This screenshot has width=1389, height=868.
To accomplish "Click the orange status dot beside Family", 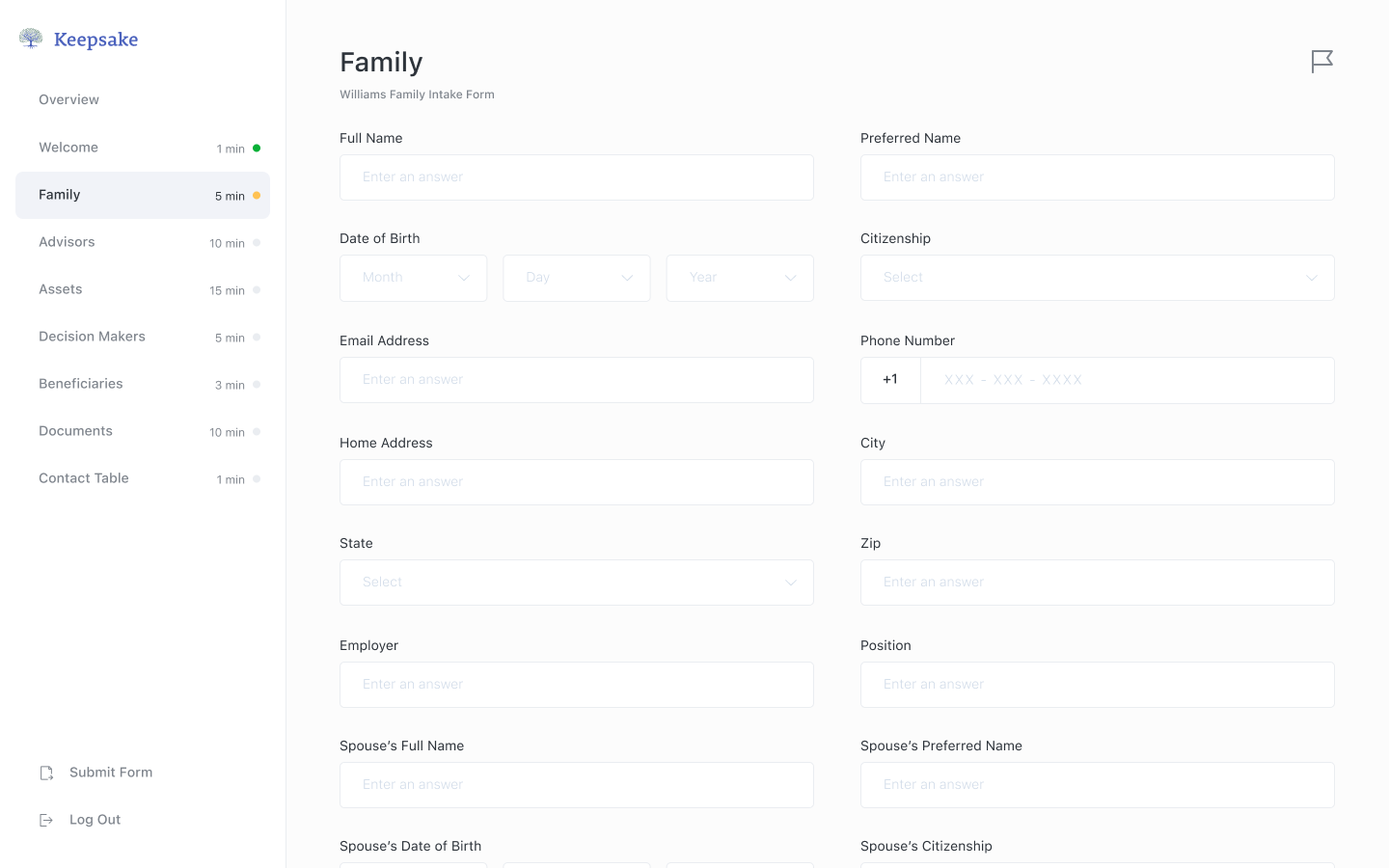I will [257, 196].
